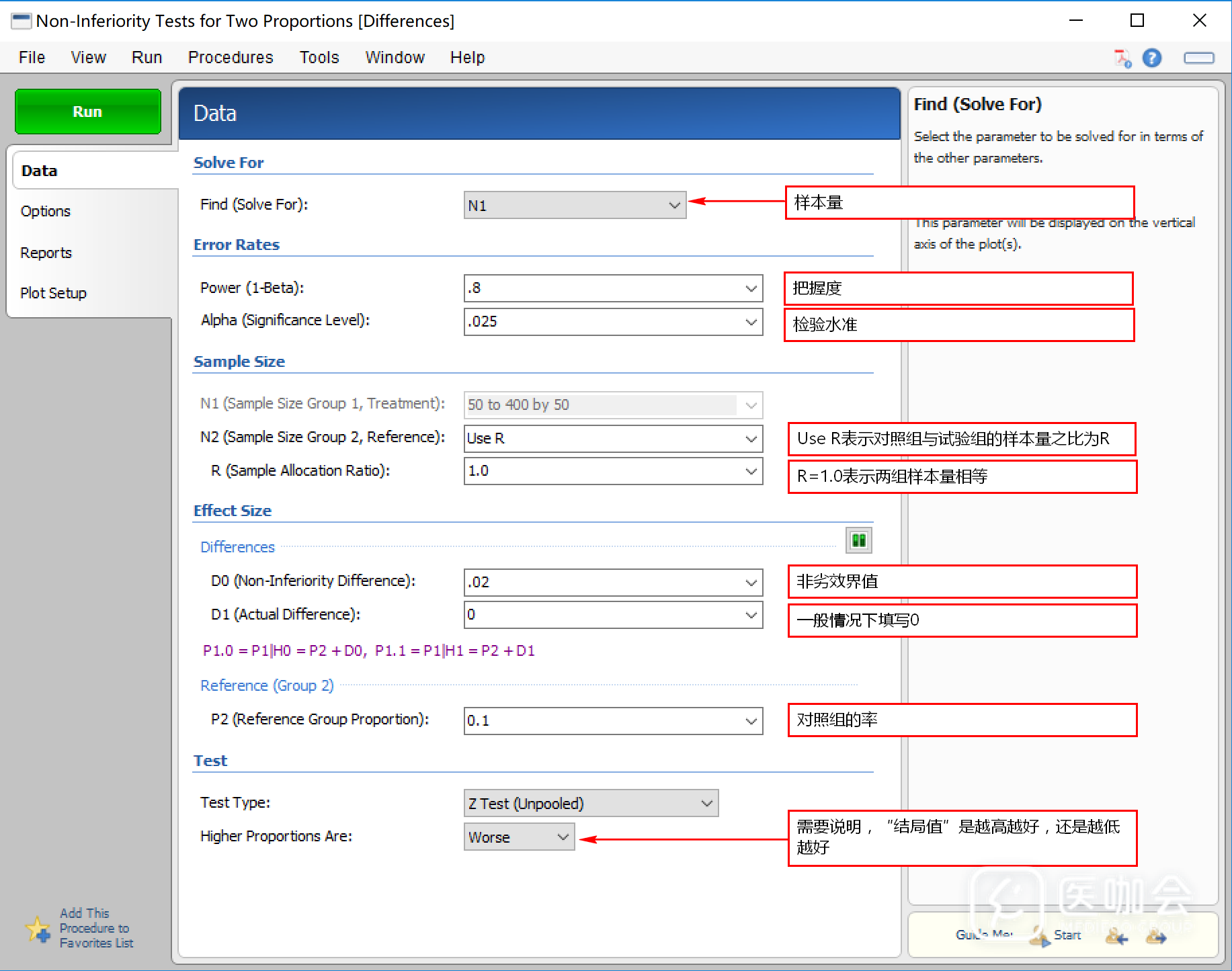Click the blue help question mark icon
1232x971 pixels.
click(x=1151, y=58)
